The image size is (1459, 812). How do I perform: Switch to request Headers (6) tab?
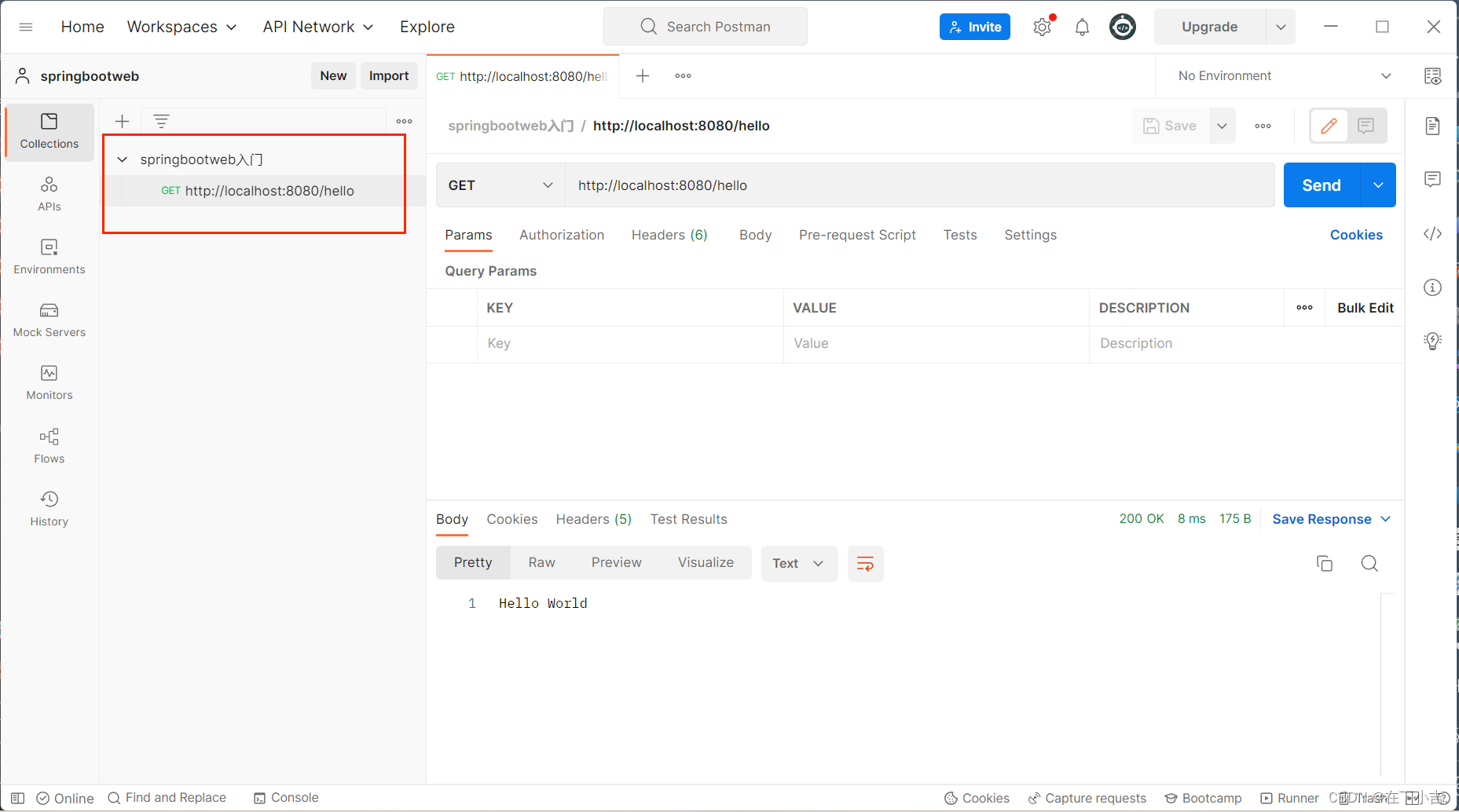tap(669, 235)
